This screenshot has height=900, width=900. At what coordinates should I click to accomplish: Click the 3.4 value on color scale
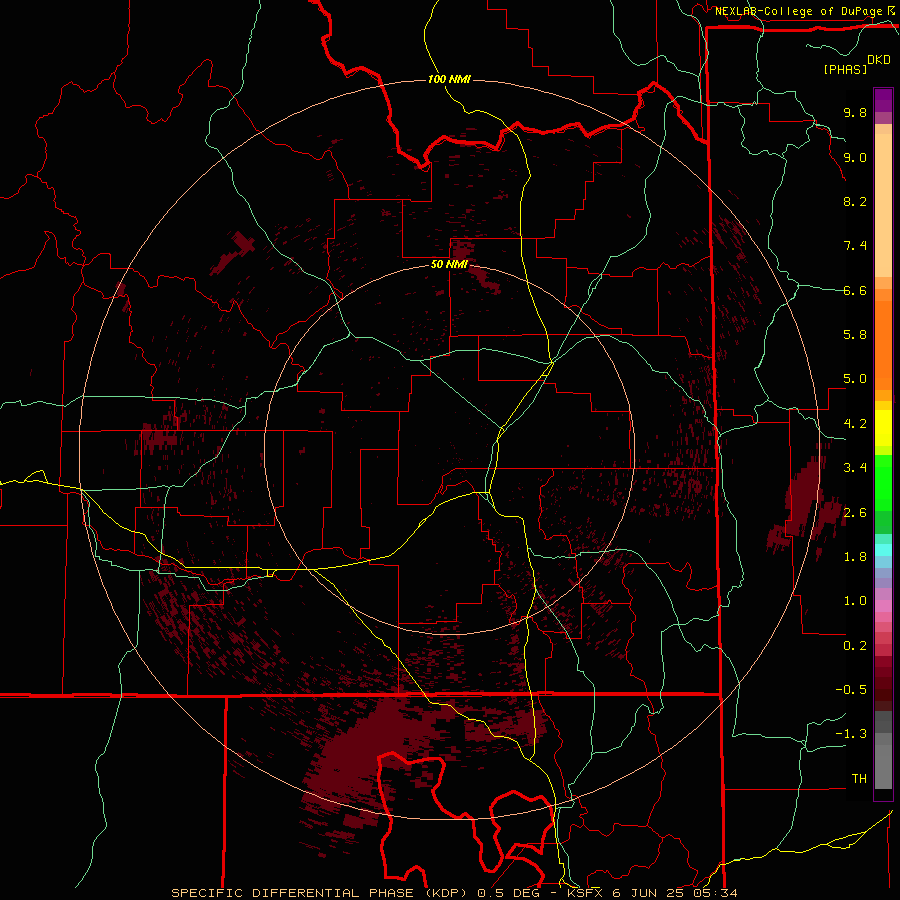coord(855,468)
